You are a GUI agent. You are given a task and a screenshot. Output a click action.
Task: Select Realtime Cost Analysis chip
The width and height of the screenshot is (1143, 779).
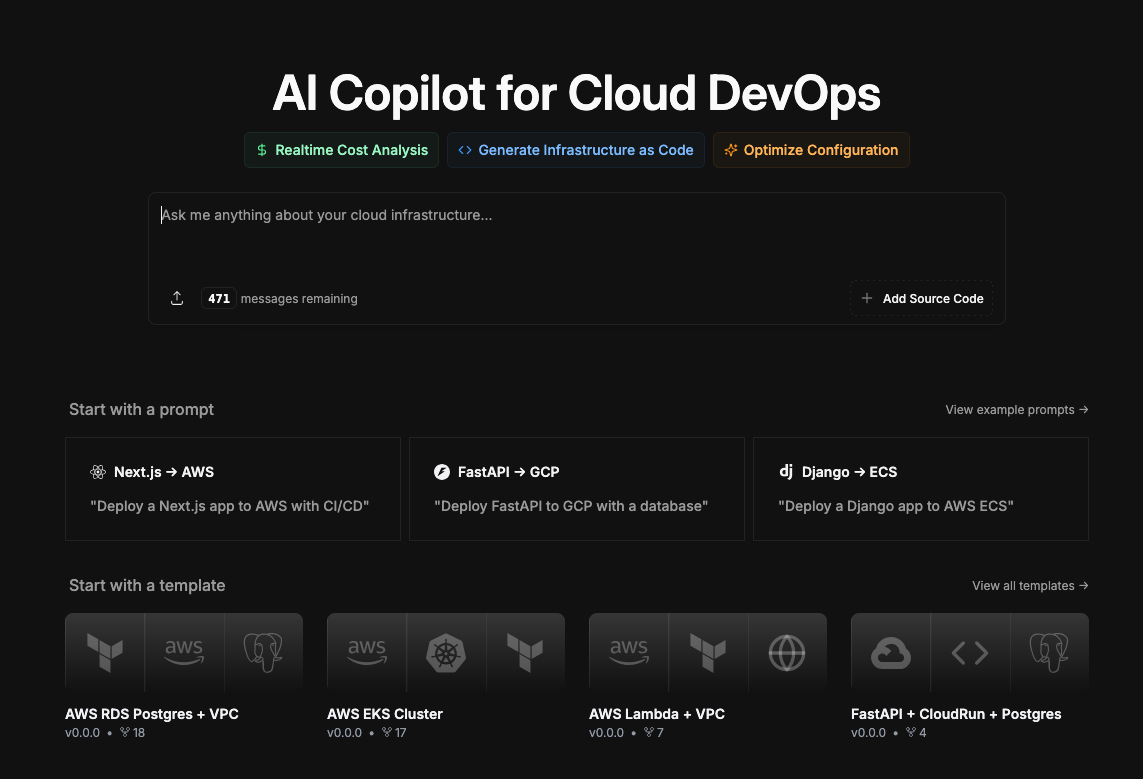click(341, 150)
